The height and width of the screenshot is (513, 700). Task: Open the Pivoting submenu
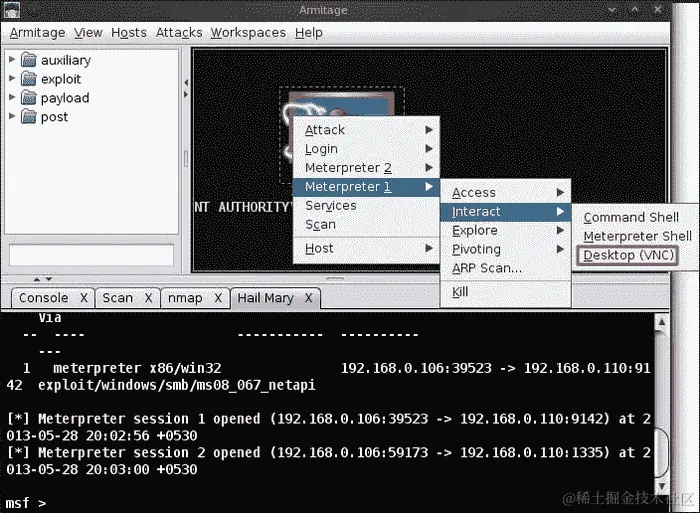505,249
